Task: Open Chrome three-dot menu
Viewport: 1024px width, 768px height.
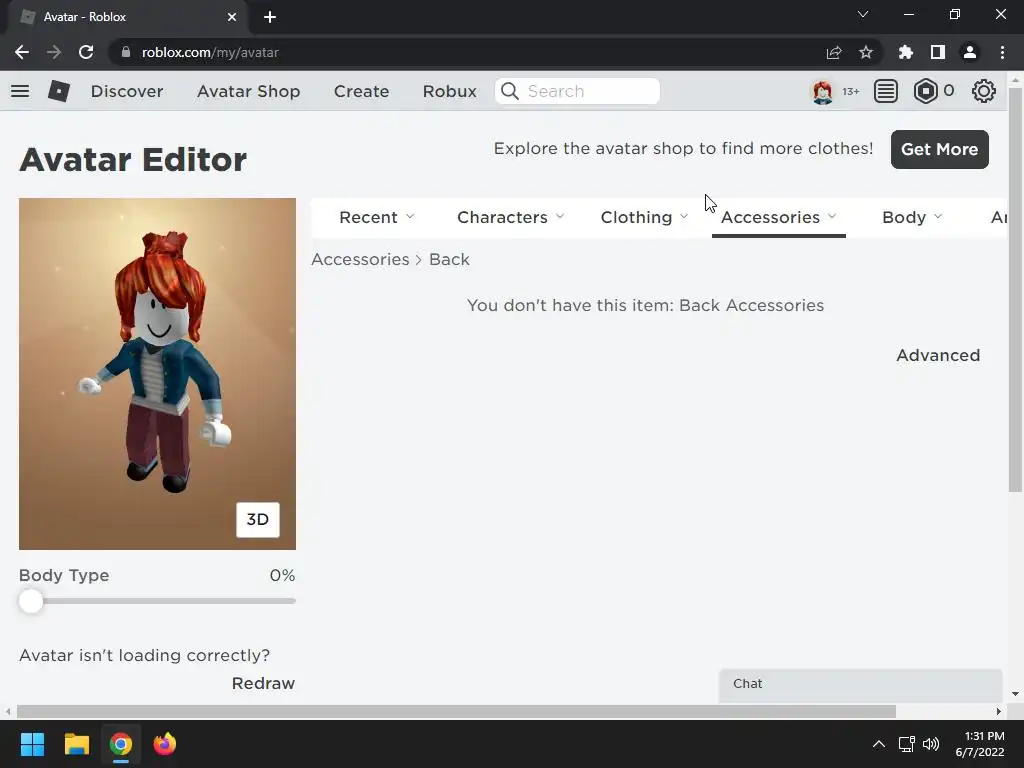Action: pos(1002,52)
